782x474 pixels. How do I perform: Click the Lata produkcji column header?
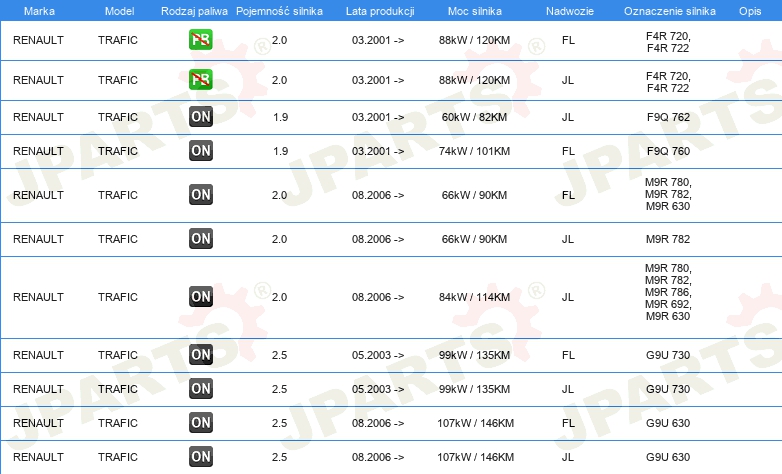[380, 11]
